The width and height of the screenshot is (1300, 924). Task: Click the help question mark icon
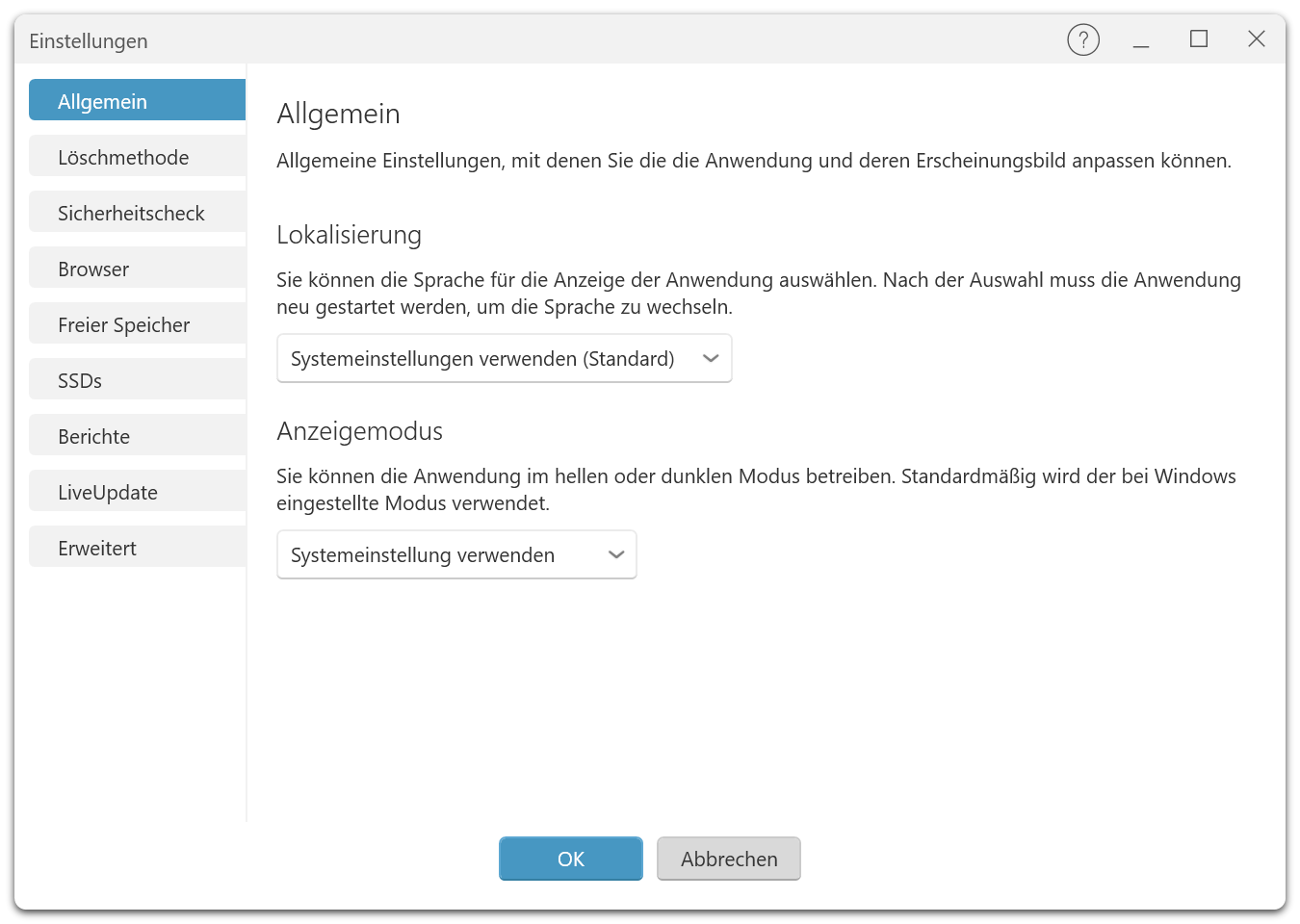1083,39
